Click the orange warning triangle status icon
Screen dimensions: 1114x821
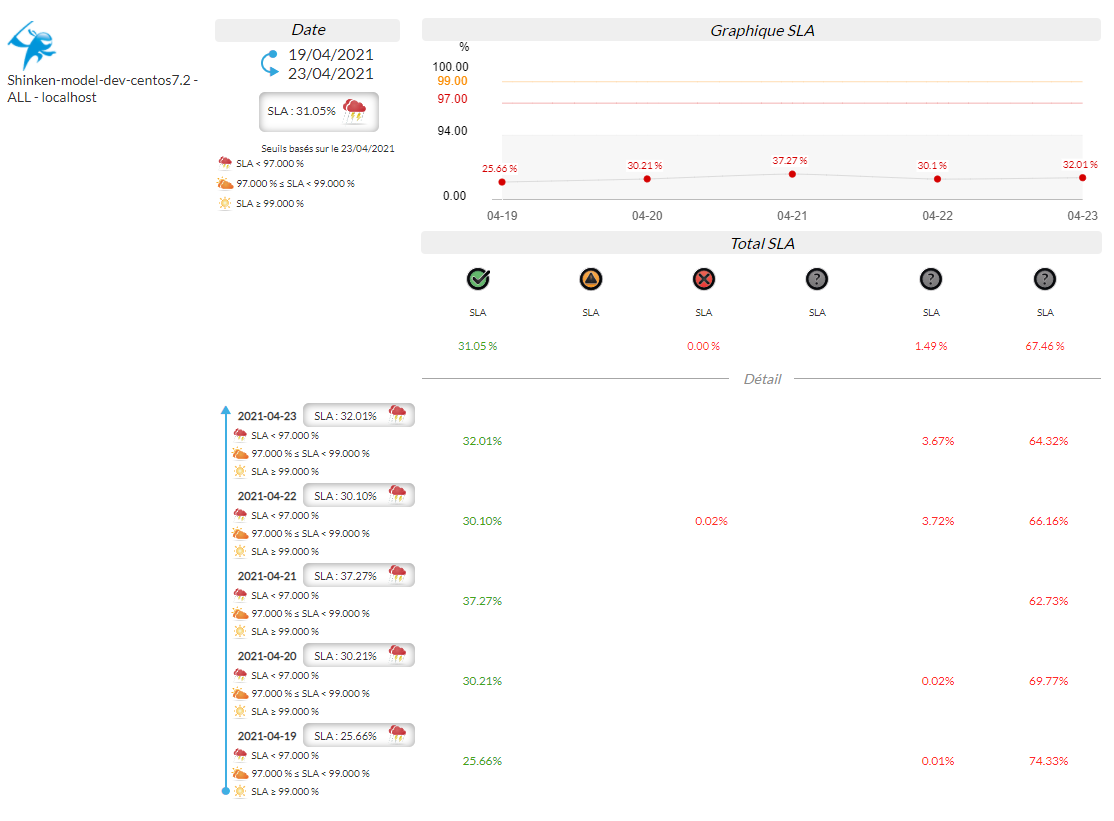tap(591, 280)
